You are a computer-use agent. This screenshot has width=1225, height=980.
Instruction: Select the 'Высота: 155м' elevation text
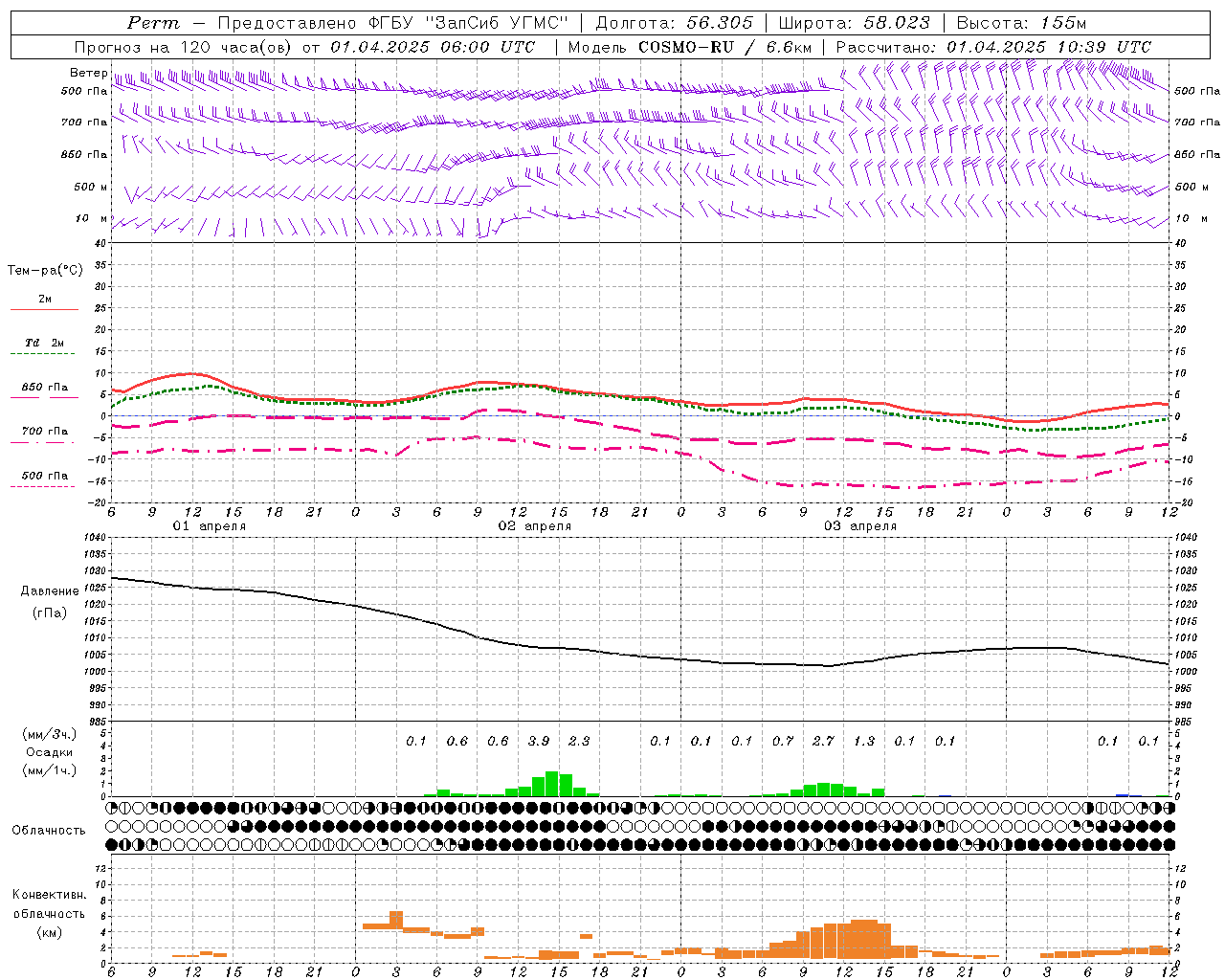click(x=1021, y=23)
